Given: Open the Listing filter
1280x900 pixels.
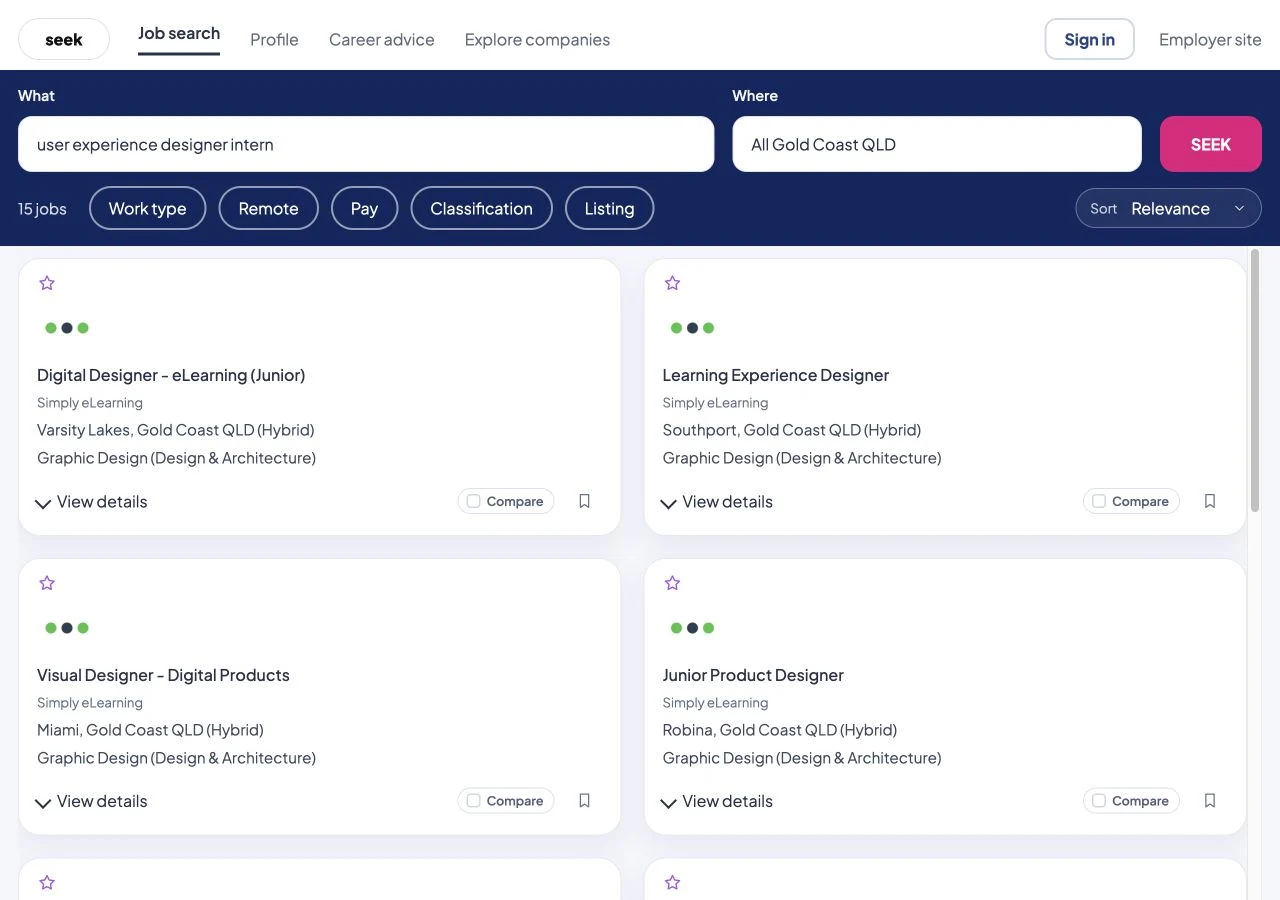Looking at the screenshot, I should [609, 209].
